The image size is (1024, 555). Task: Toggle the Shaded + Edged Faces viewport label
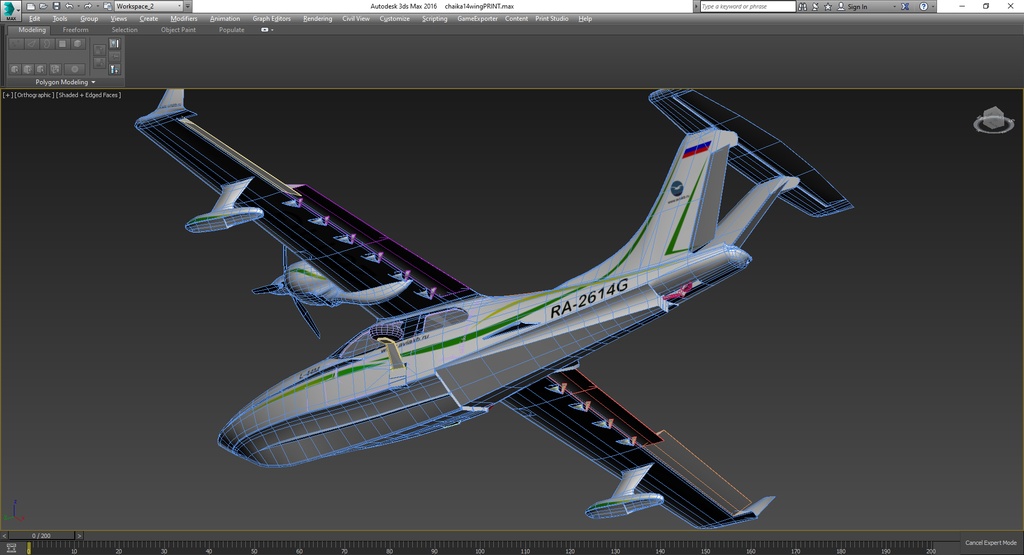pos(88,95)
